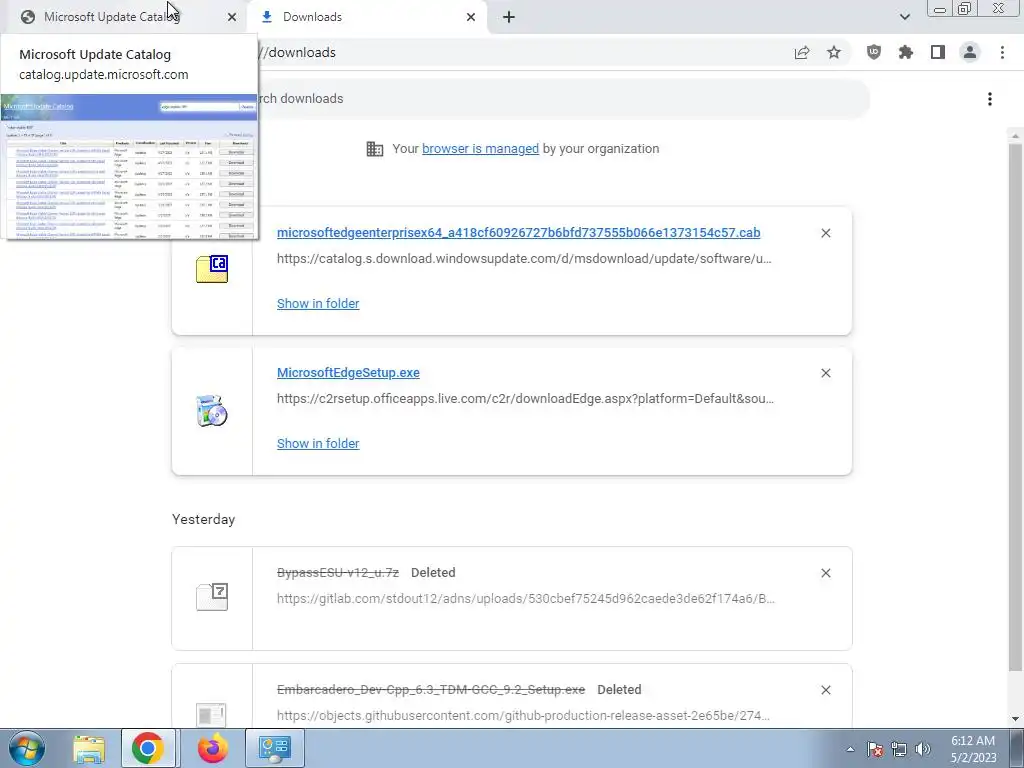Click the managed organization building icon
This screenshot has width=1024, height=768.
coord(375,149)
